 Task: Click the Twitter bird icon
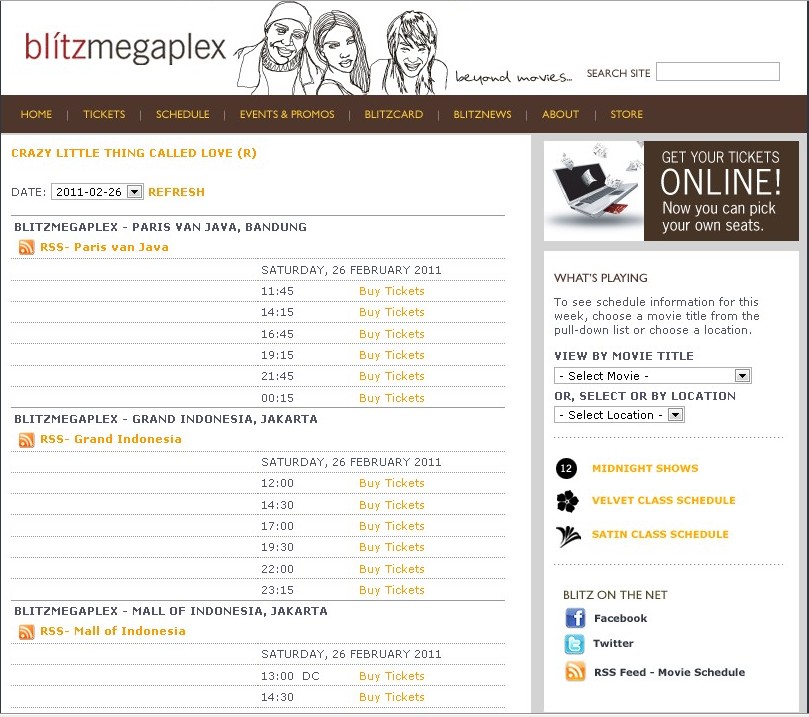575,644
